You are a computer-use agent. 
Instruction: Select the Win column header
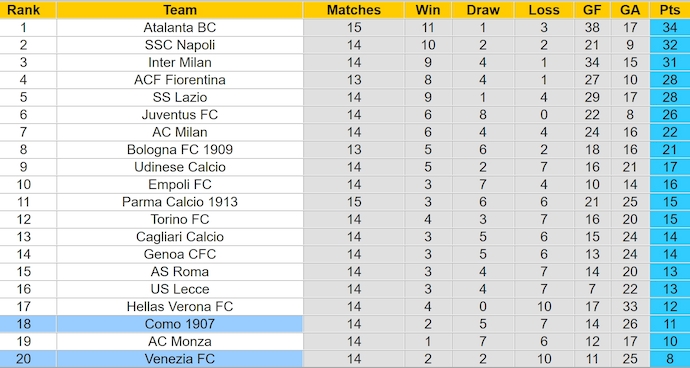[x=428, y=10]
